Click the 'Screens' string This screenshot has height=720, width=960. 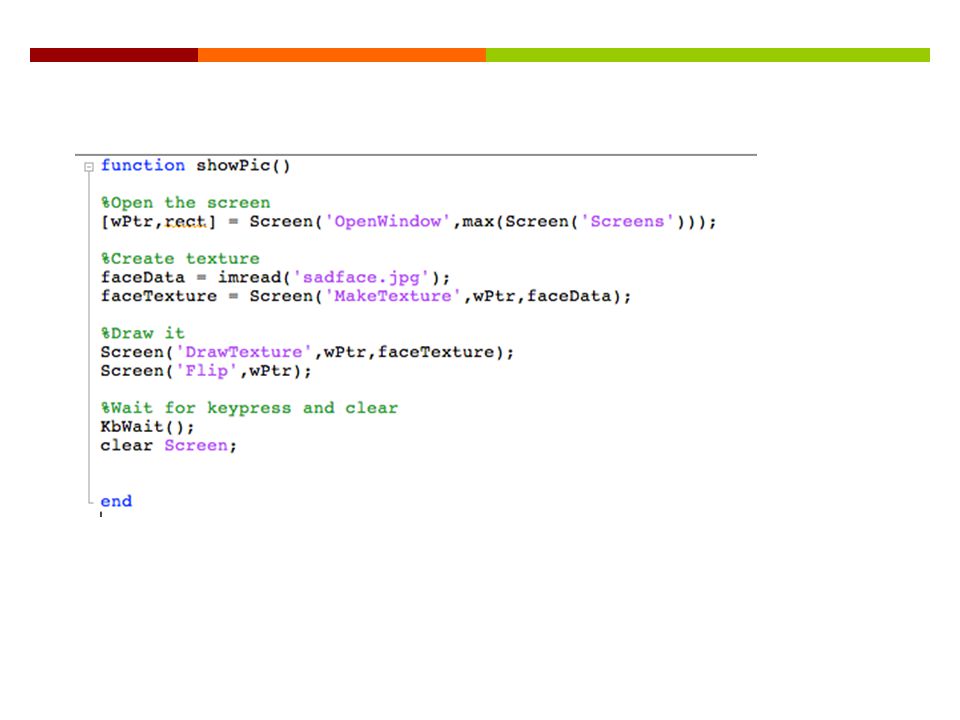tap(627, 222)
